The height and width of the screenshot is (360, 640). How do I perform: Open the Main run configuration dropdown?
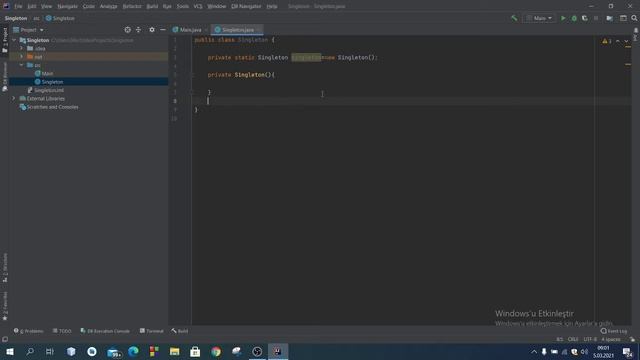(539, 18)
